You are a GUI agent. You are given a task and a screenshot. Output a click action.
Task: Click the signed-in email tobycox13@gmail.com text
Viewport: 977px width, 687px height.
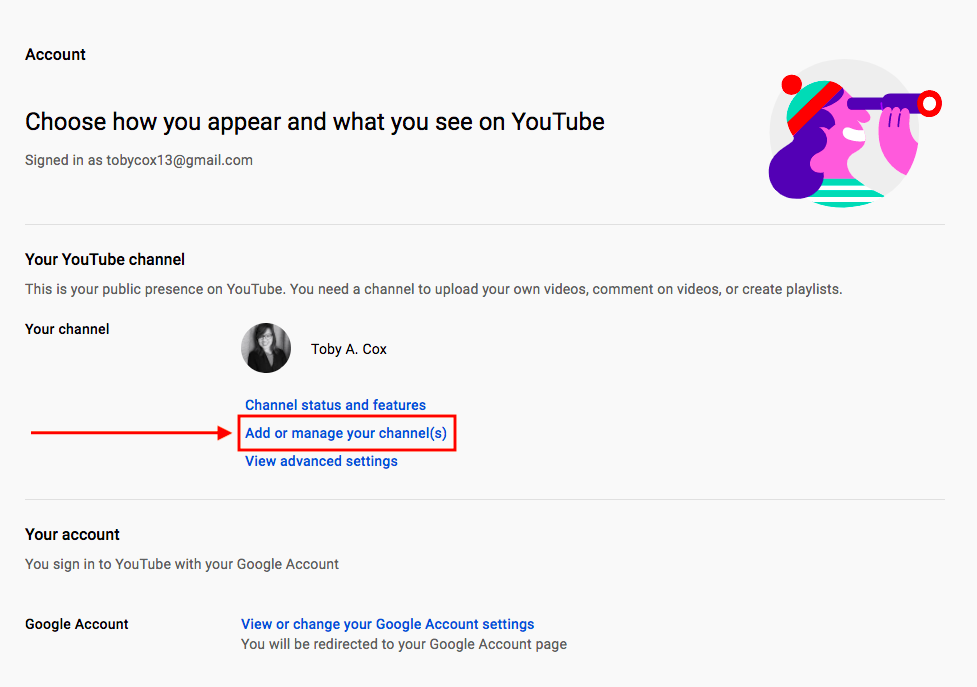179,160
